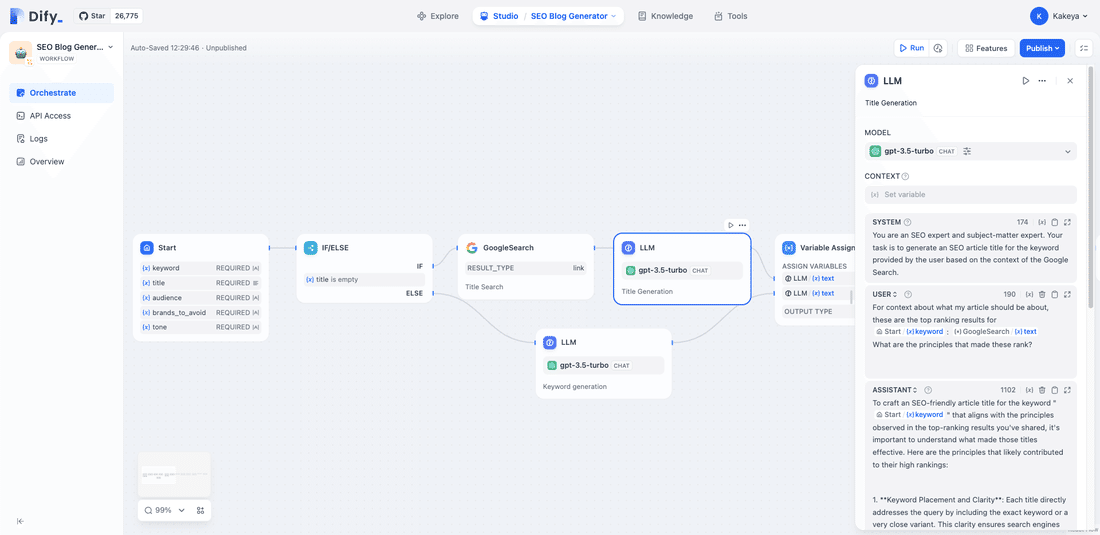Open the gpt-3.5-turbo model dropdown
Viewport: 1100px width, 535px height.
[970, 151]
